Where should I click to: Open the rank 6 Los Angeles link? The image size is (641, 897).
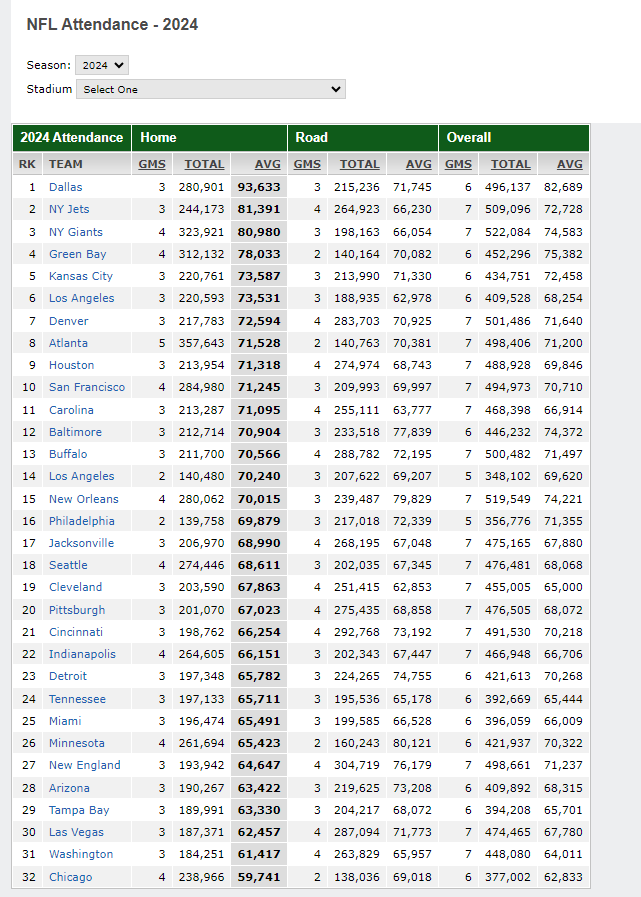point(81,298)
